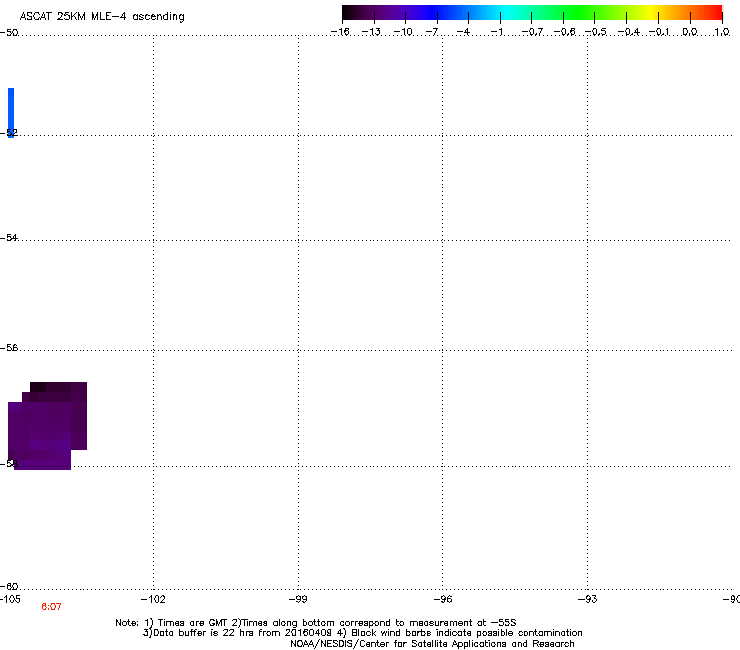Click the -96 longitude axis label

[443, 599]
